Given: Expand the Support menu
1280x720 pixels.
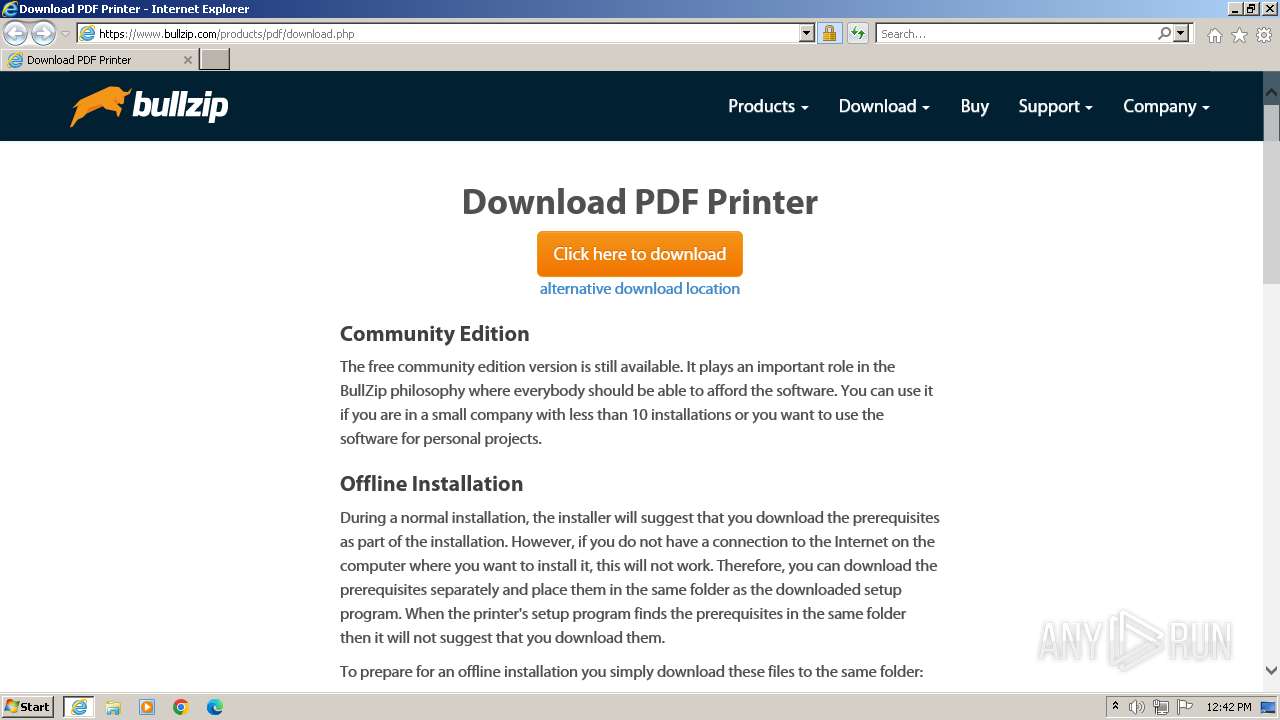Looking at the screenshot, I should (x=1055, y=106).
